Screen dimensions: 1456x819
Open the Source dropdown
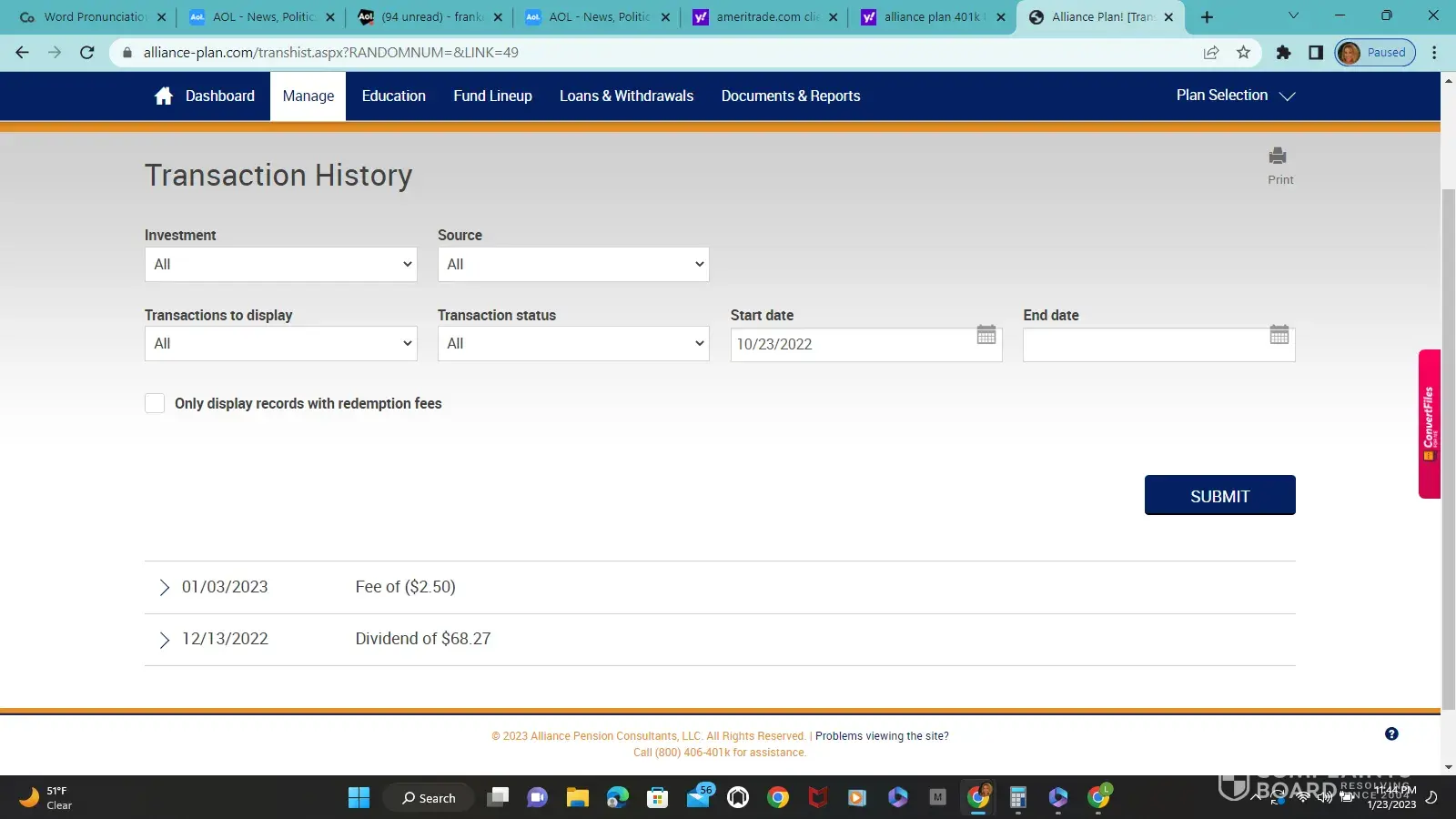click(572, 265)
